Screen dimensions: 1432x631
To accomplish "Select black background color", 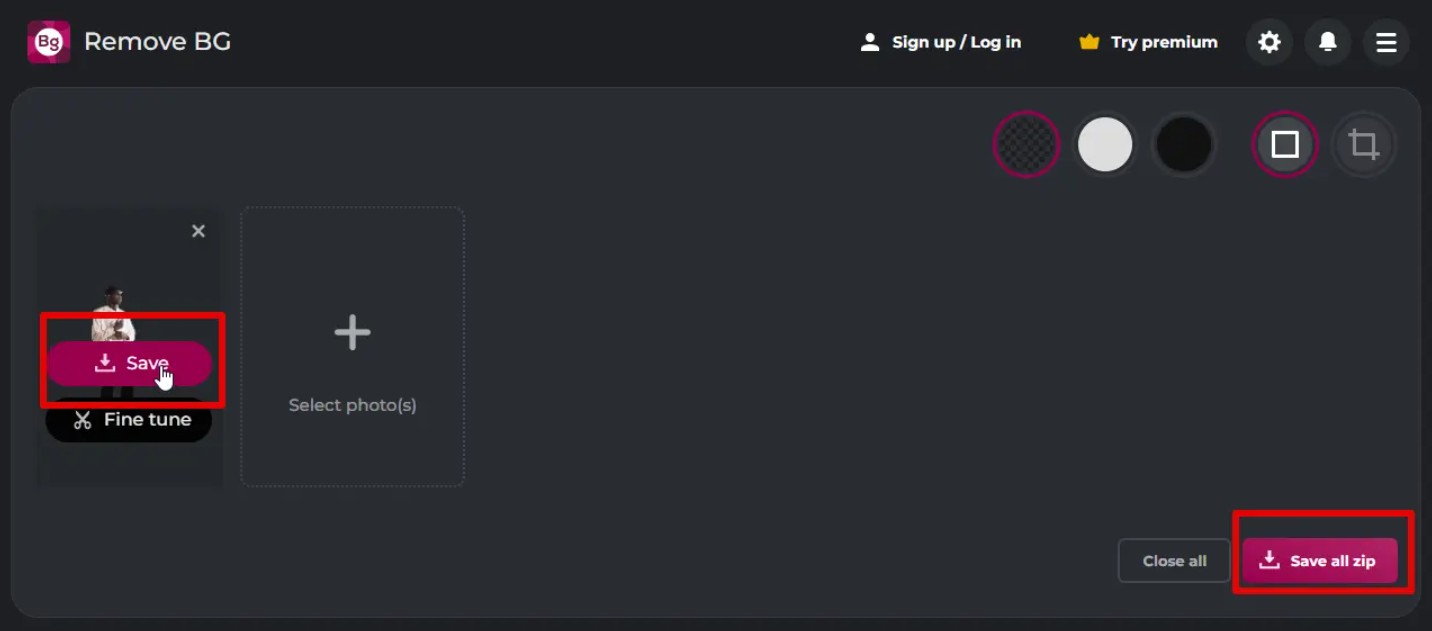I will [1184, 145].
